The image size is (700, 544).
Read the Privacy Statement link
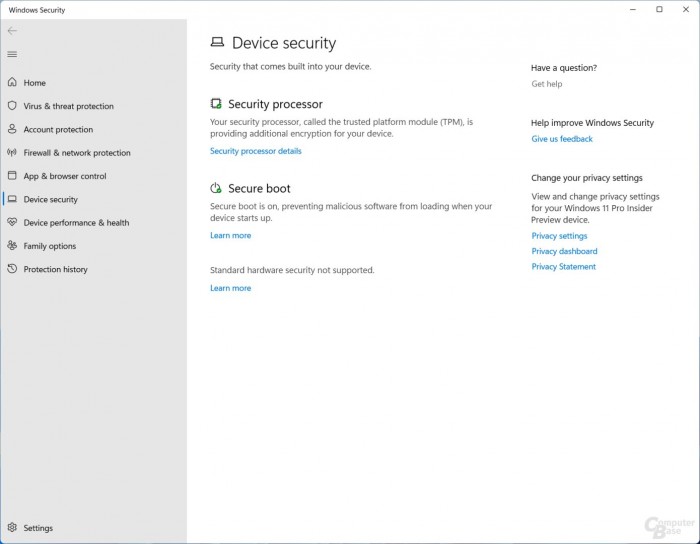(563, 267)
